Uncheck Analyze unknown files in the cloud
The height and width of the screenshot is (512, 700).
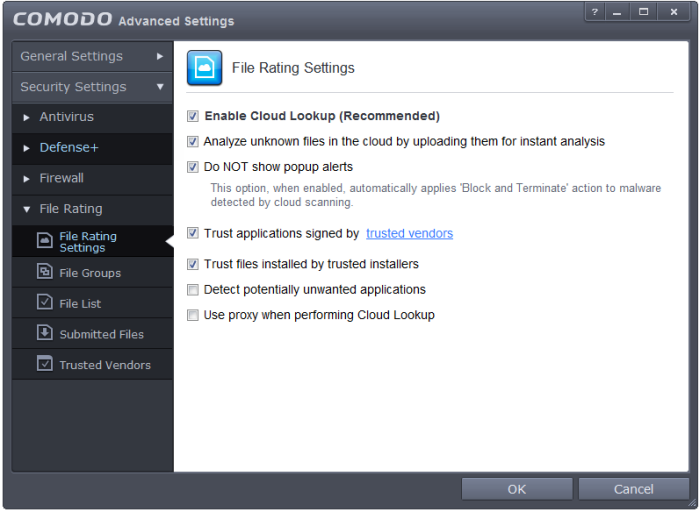coord(193,142)
